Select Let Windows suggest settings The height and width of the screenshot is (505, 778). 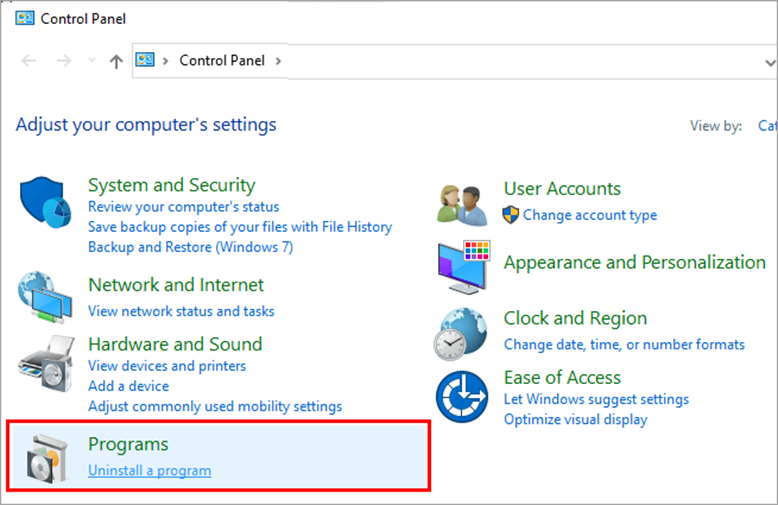[x=596, y=399]
